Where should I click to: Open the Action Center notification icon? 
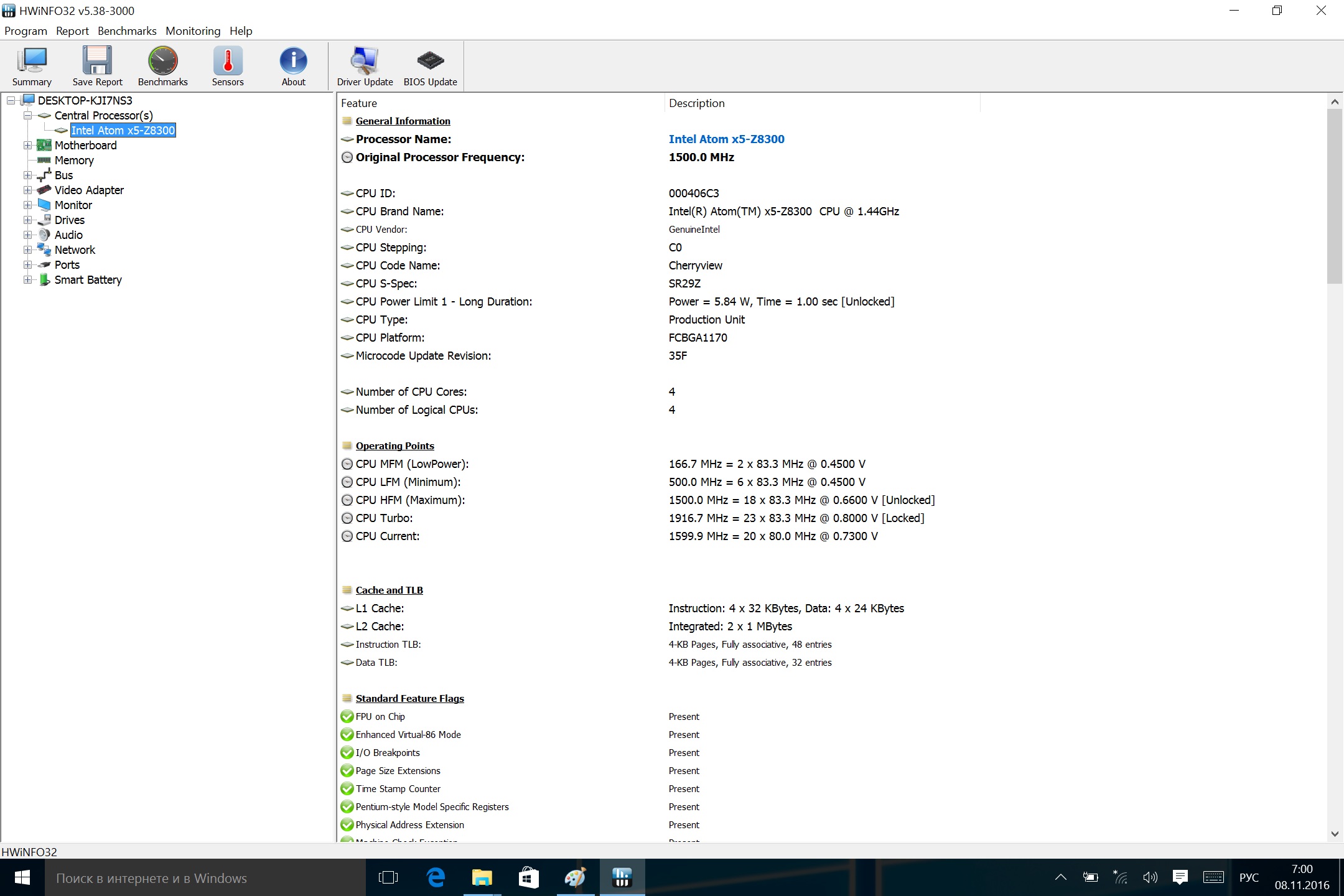[x=1180, y=877]
